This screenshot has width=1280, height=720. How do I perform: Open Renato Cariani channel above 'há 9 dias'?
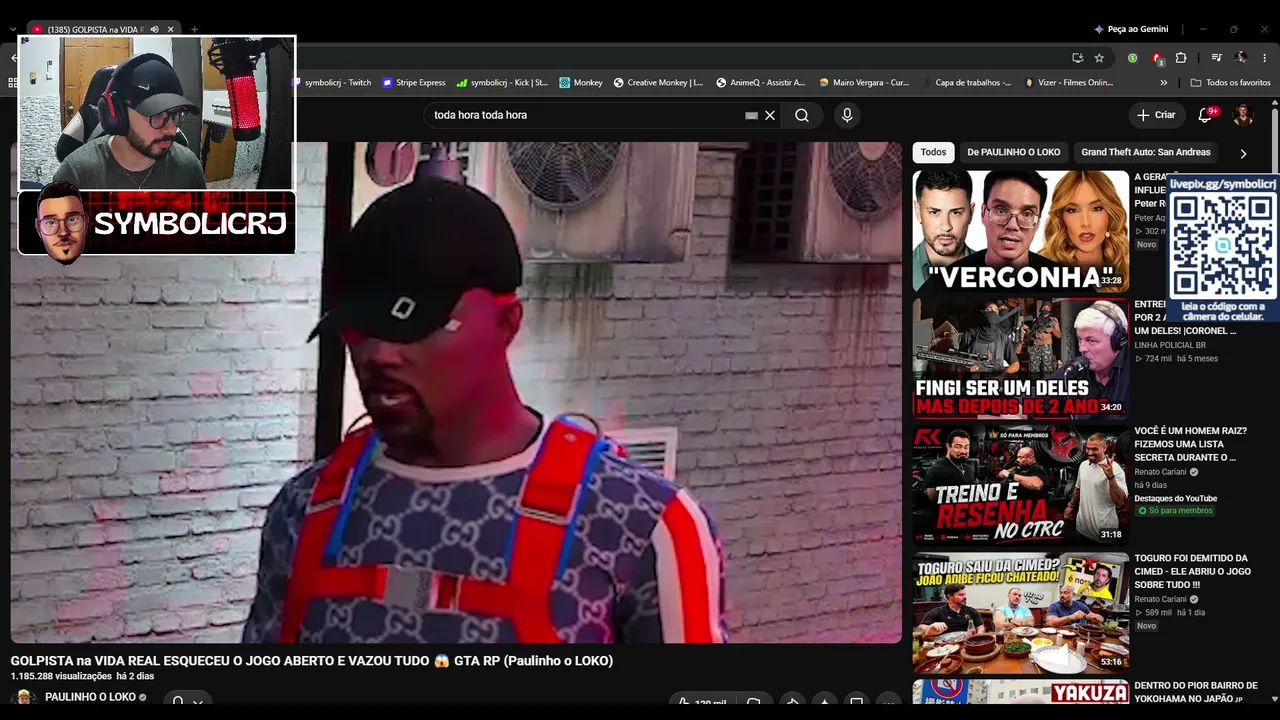1160,472
